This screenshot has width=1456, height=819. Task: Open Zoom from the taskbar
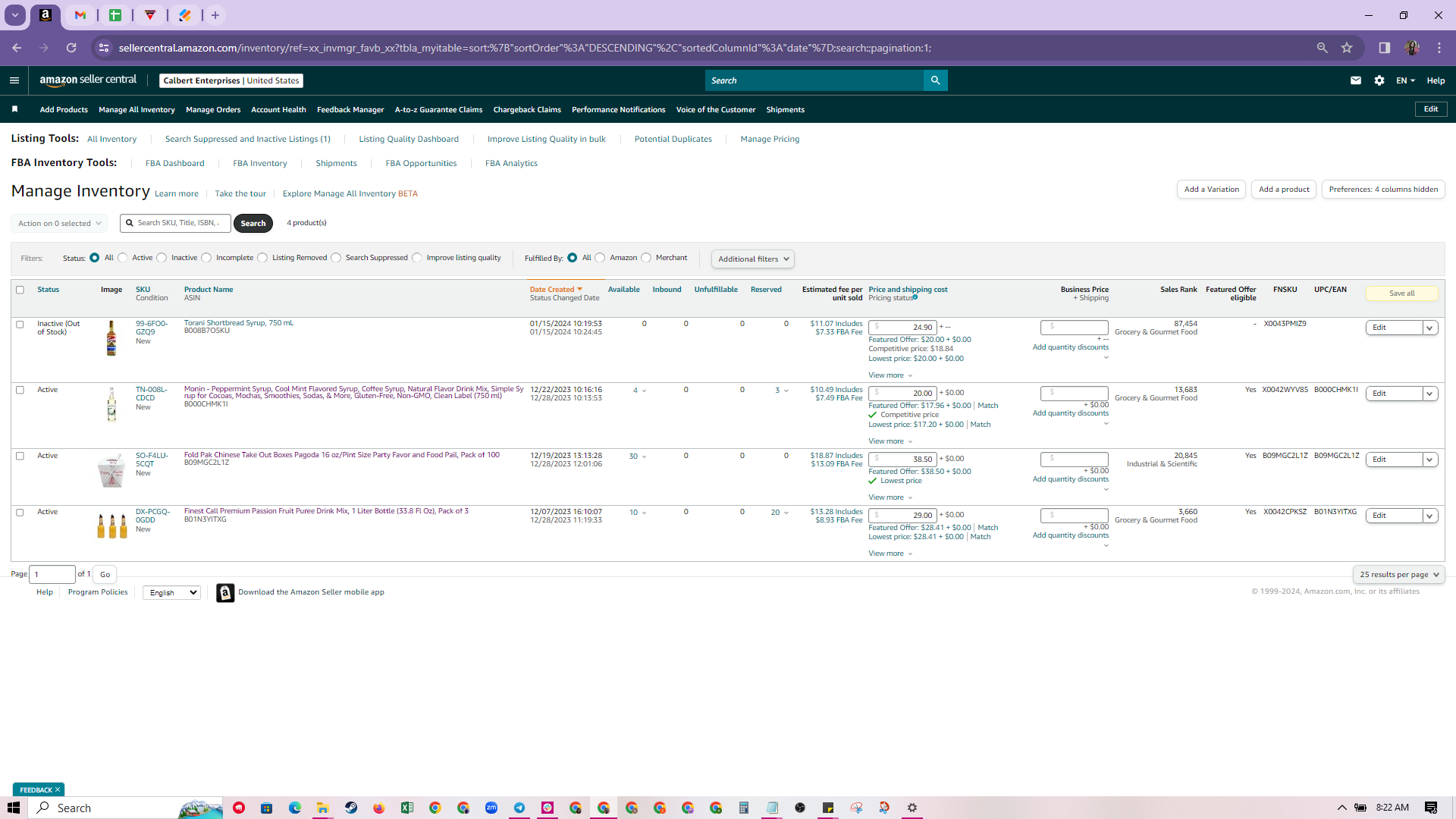coord(491,808)
